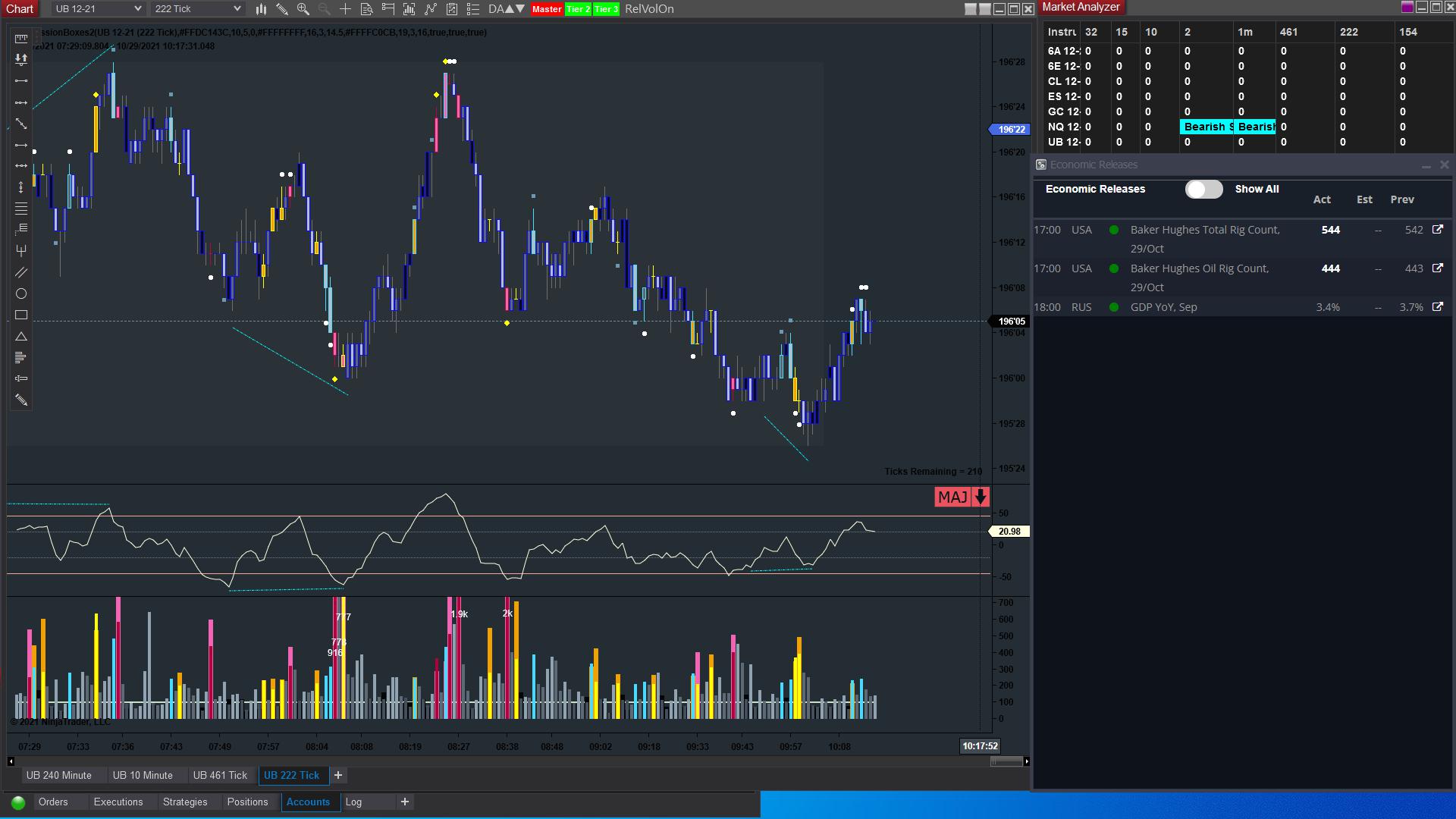Select the diagonal Extended Line tool
1456x819 pixels.
(x=21, y=124)
